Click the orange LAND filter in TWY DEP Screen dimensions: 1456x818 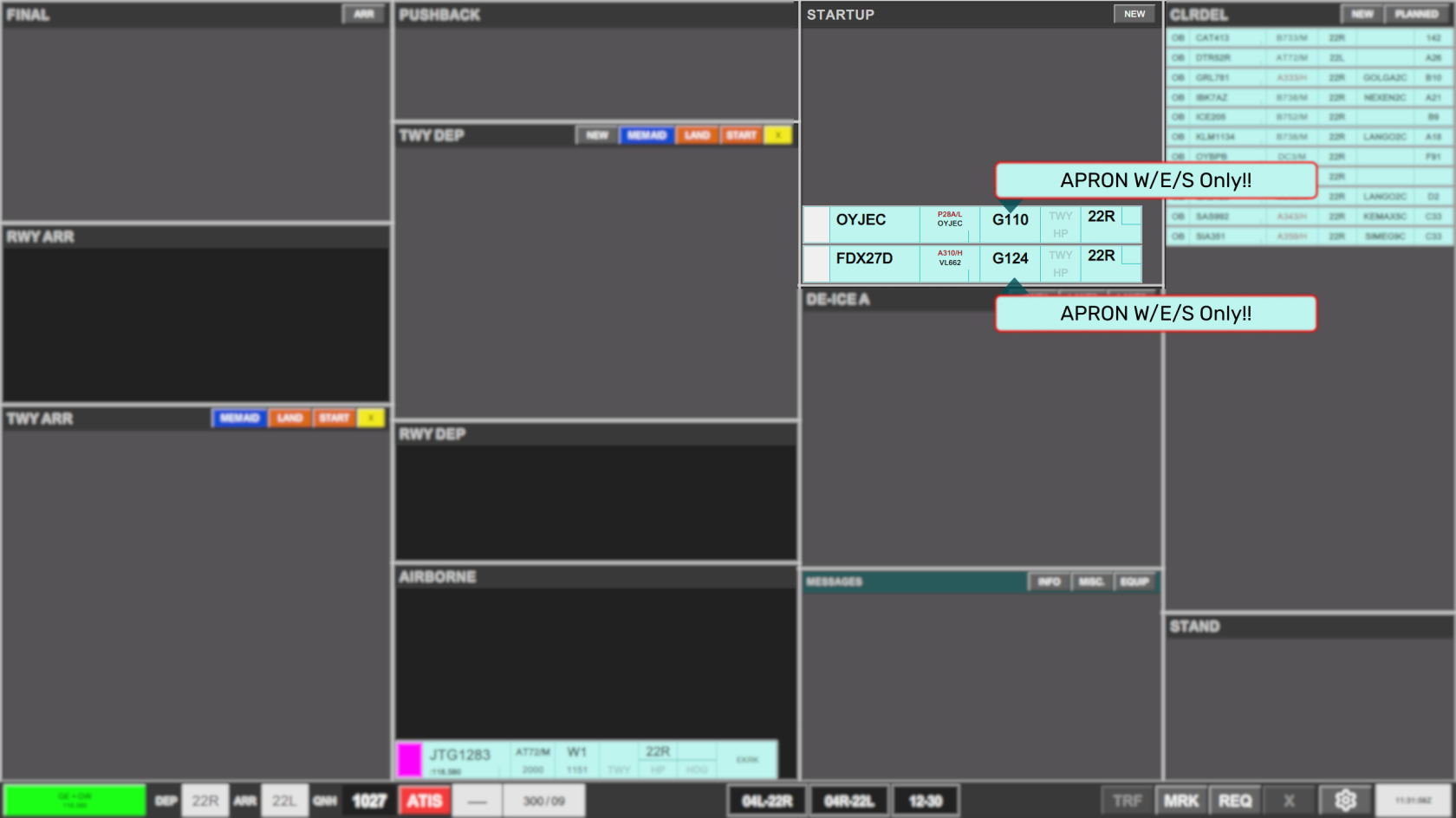[x=697, y=135]
